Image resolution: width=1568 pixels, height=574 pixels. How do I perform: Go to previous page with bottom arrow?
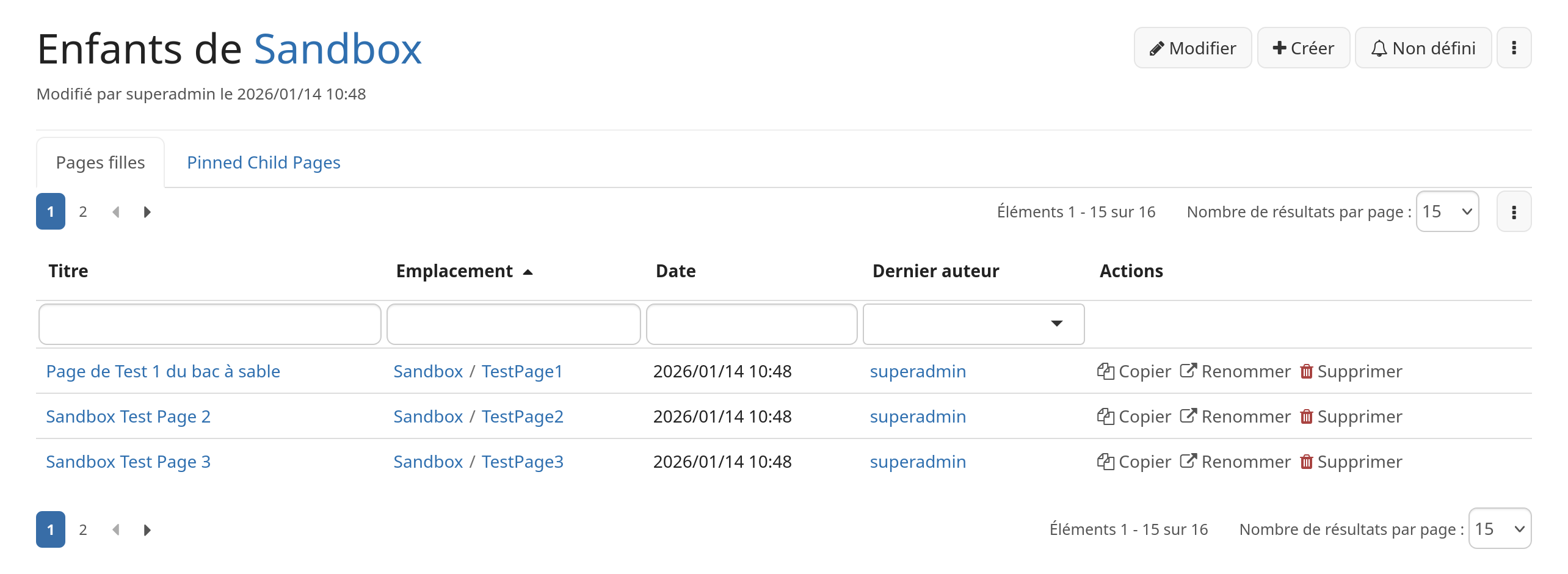point(115,529)
